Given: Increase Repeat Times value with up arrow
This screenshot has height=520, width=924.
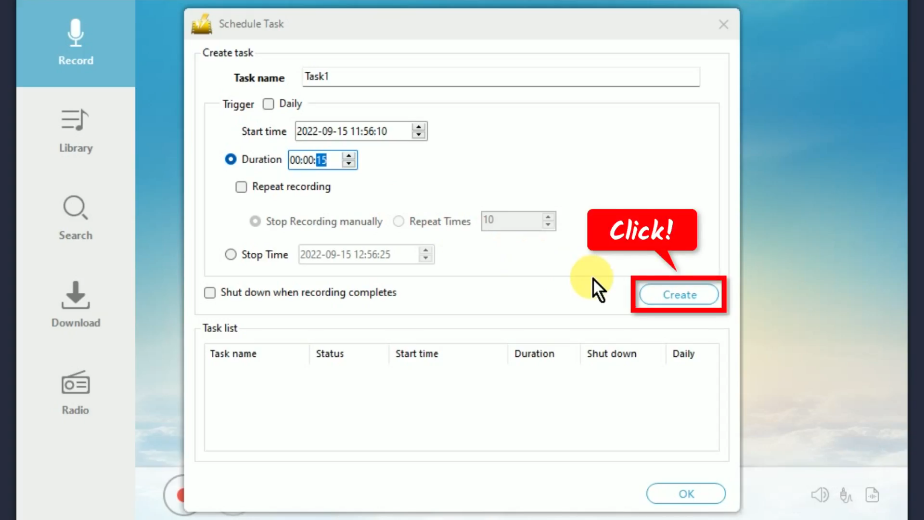Looking at the screenshot, I should coord(548,217).
